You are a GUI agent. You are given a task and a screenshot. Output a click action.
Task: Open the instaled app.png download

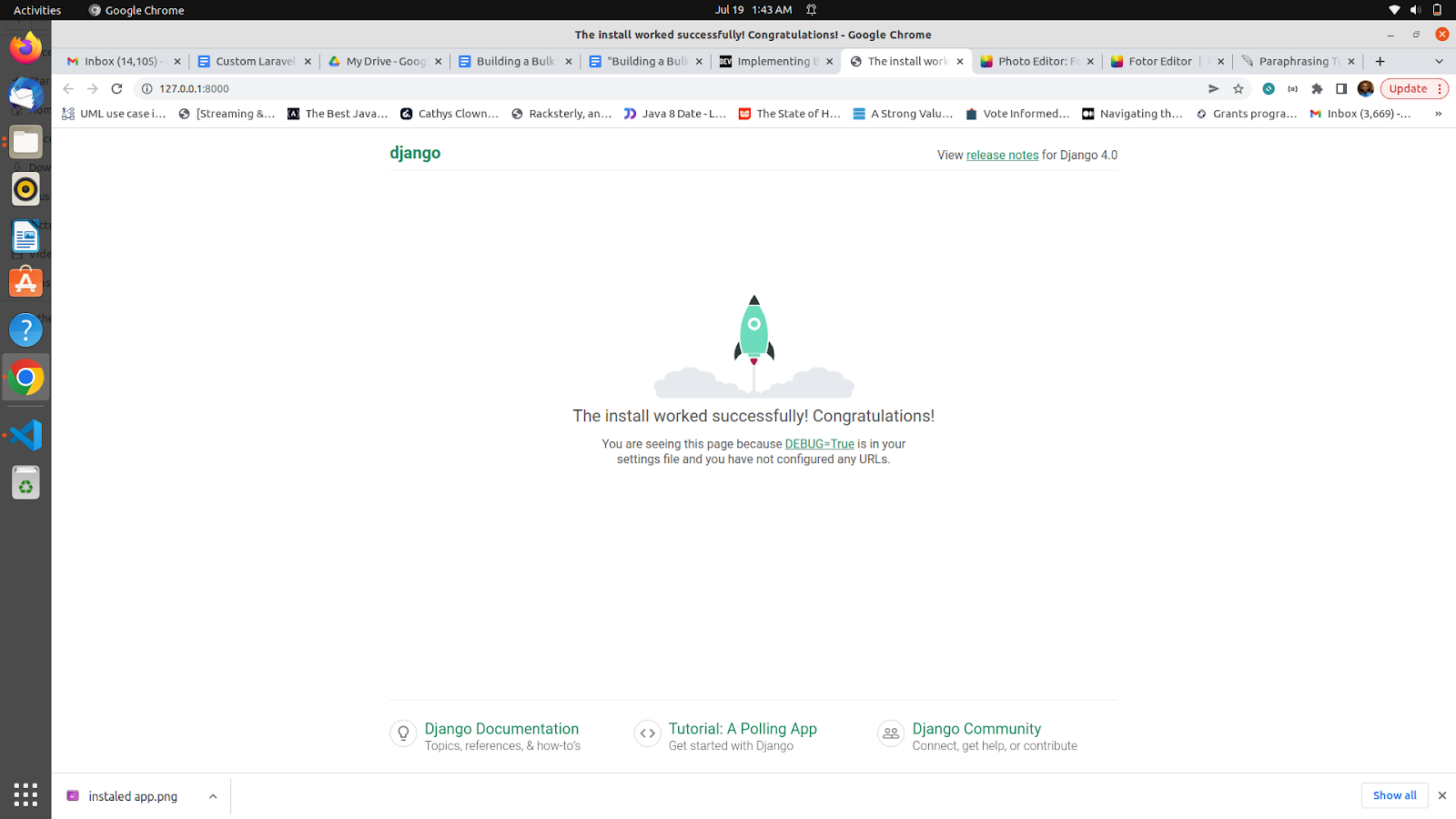click(x=132, y=796)
